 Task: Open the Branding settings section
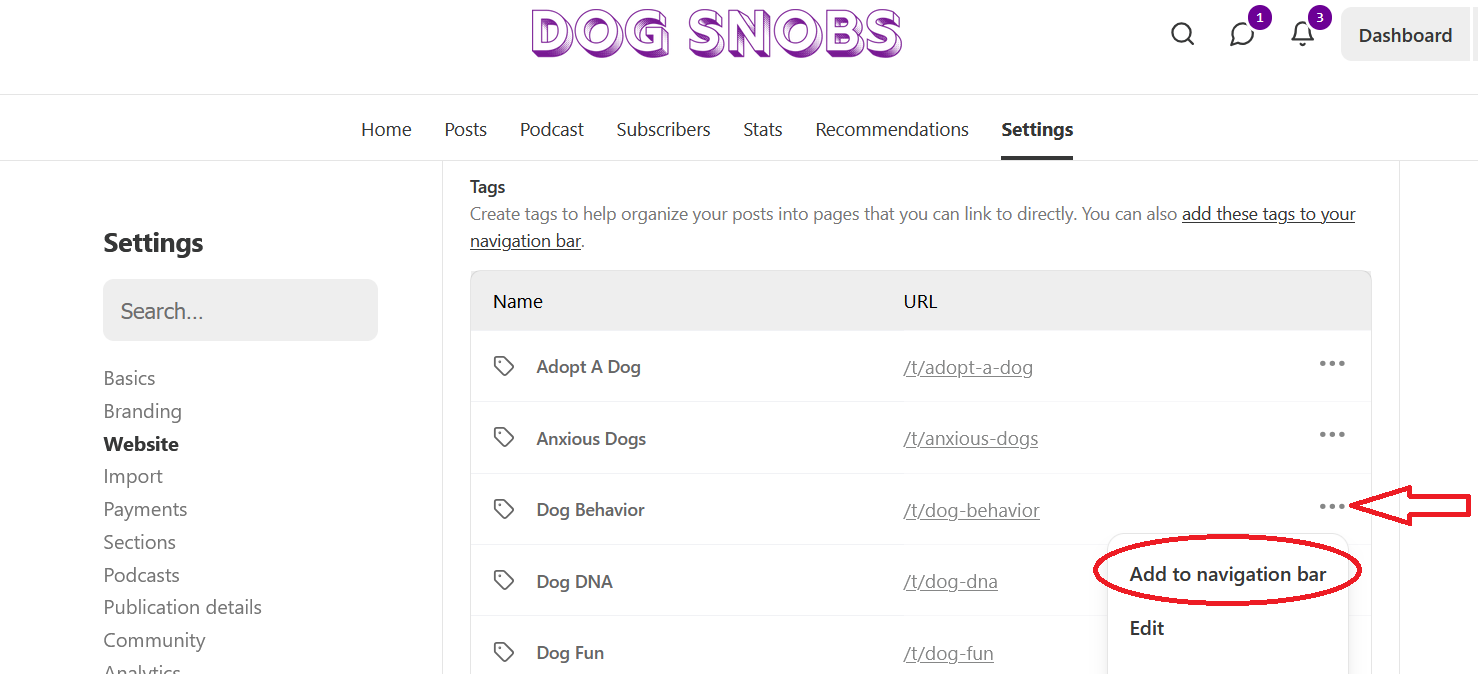(142, 410)
